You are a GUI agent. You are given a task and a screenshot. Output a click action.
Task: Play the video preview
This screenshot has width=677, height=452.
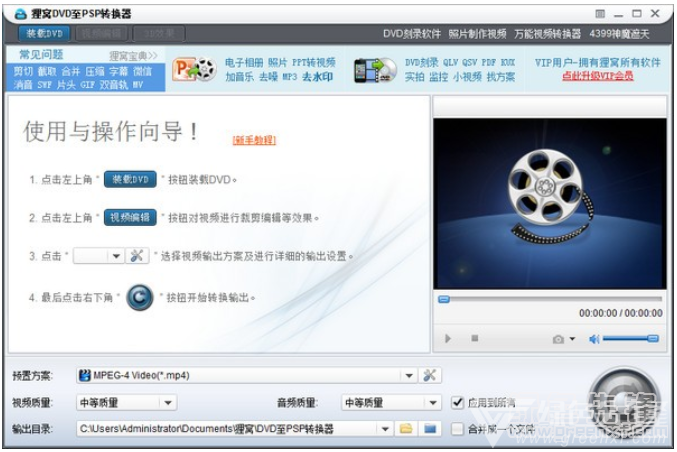448,338
